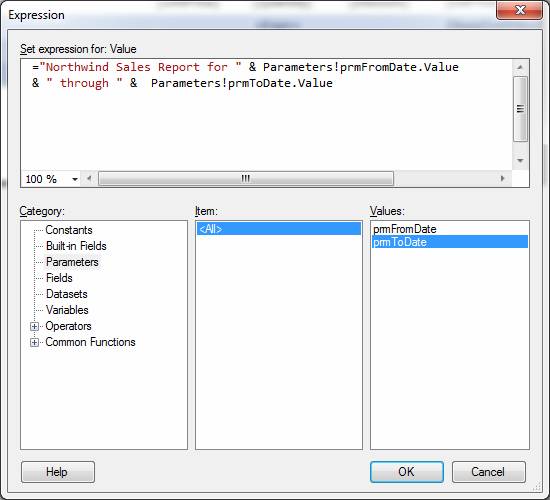The image size is (550, 500).
Task: Expand the Common Functions category node
Action: pos(34,342)
